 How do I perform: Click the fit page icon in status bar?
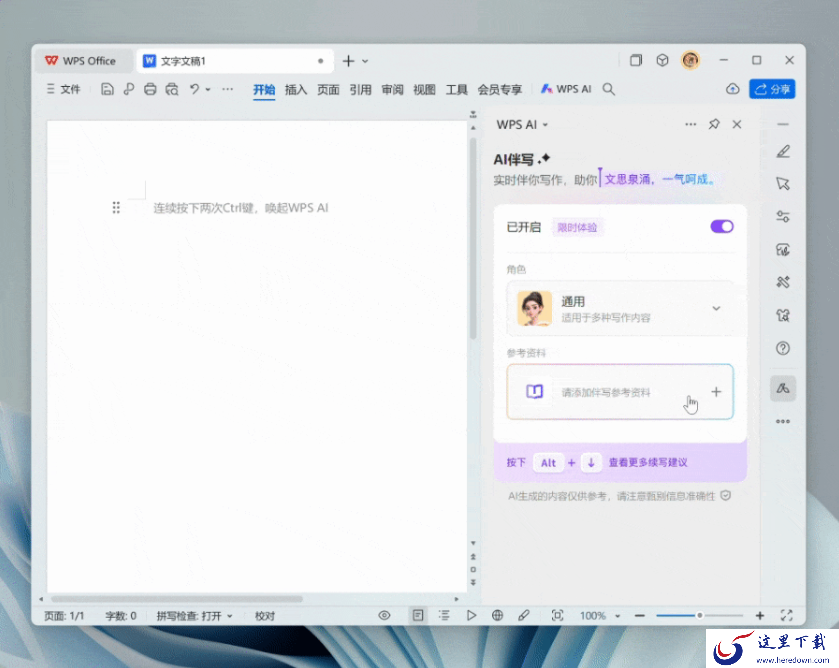pos(557,616)
